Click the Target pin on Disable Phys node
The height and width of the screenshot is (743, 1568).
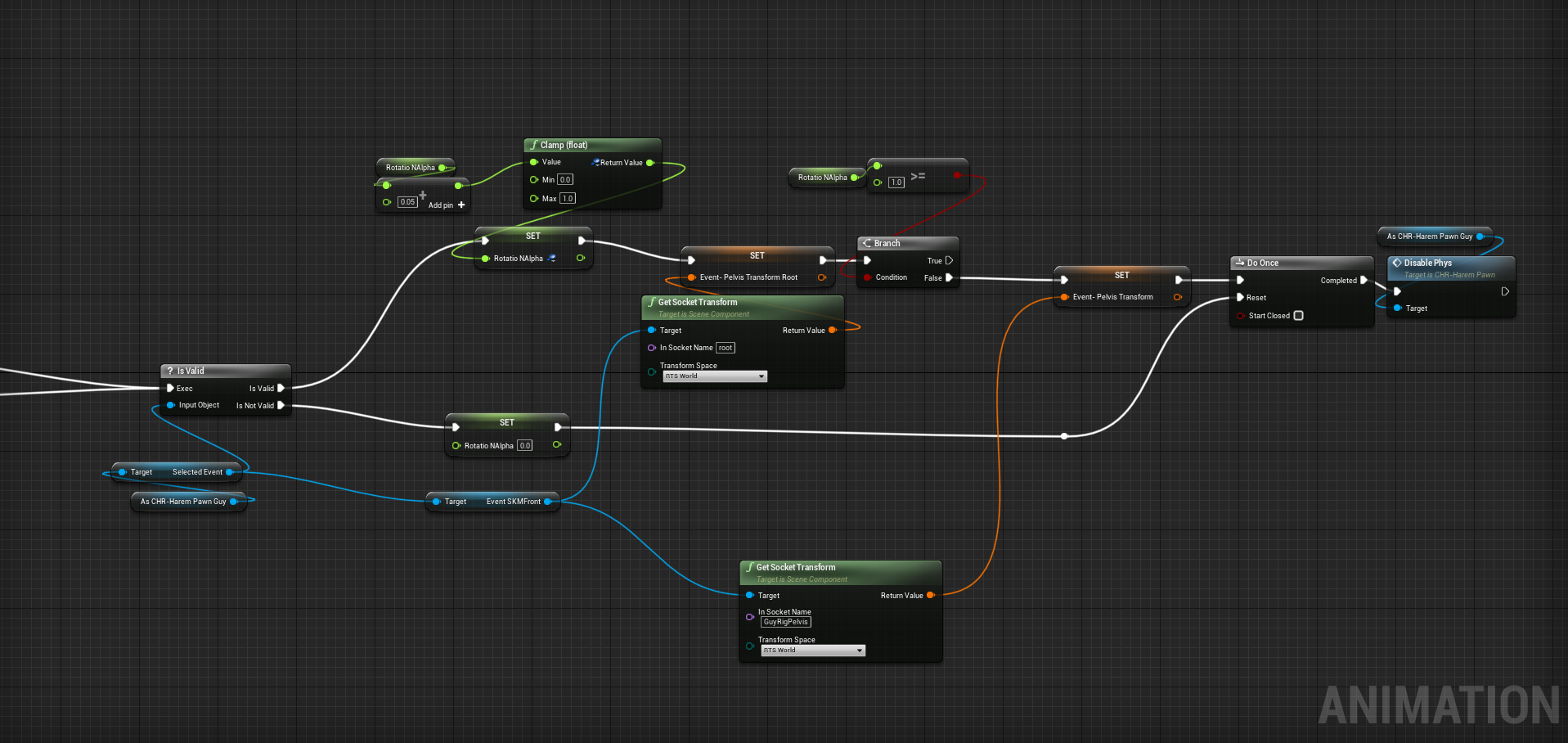1397,308
